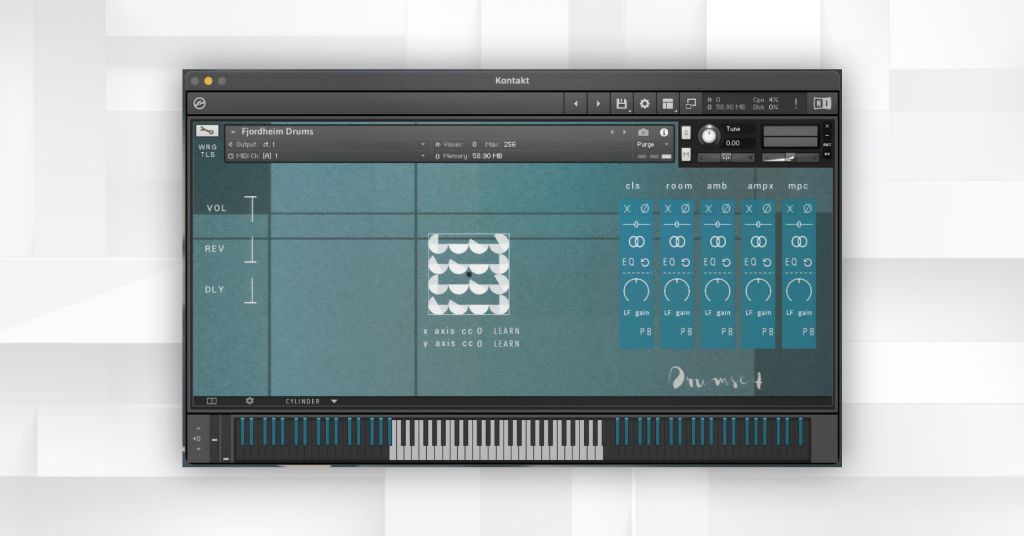This screenshot has height=536, width=1024.
Task: Click PB on mpc channel
Action: click(808, 332)
